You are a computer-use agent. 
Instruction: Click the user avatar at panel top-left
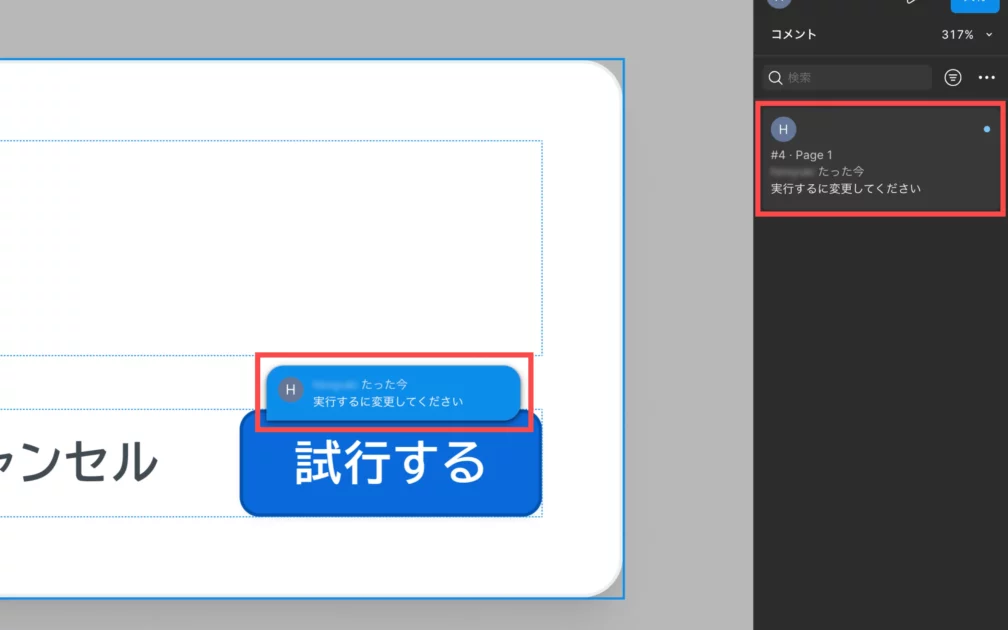779,3
